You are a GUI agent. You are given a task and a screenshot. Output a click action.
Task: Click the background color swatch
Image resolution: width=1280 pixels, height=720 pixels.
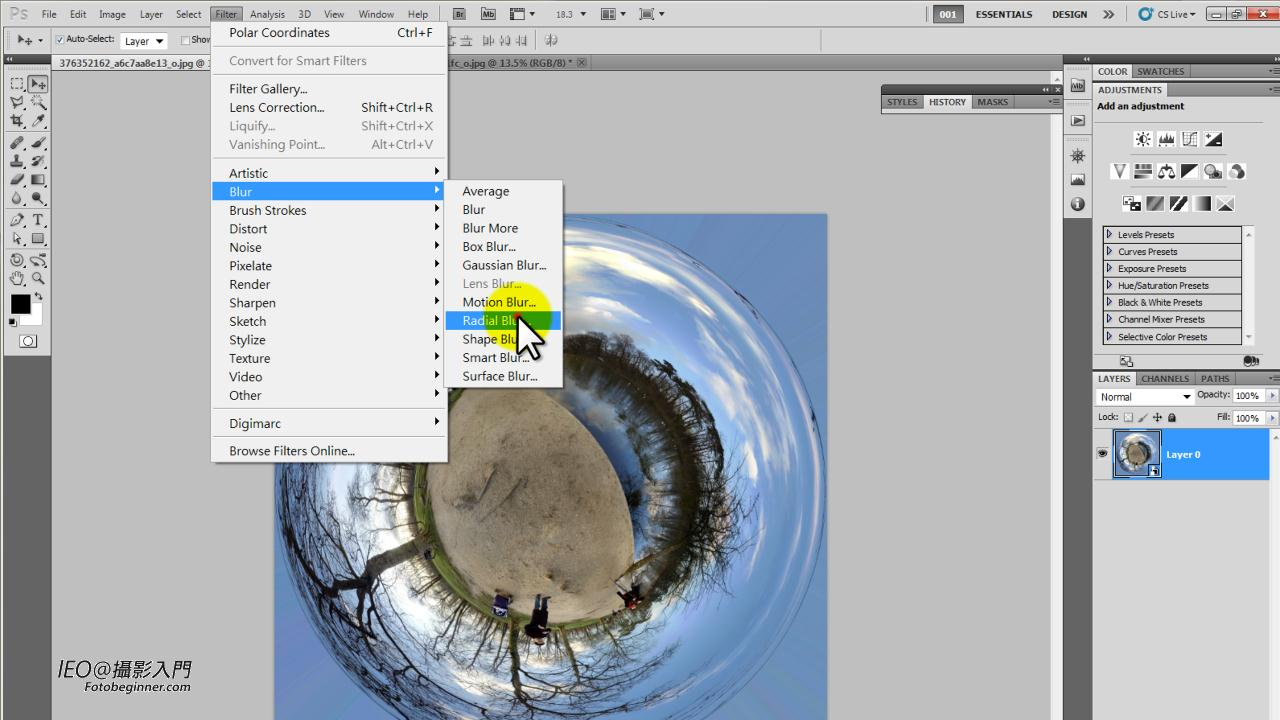pyautogui.click(x=36, y=318)
